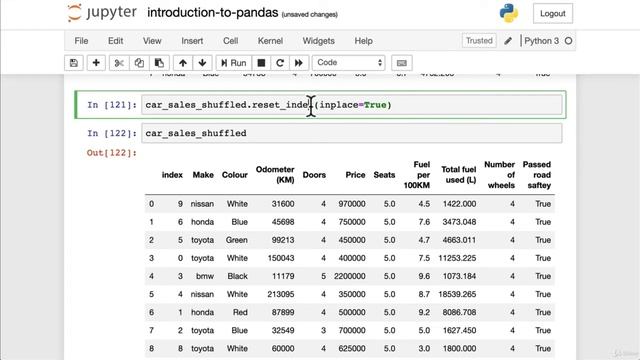Screen dimensions: 640x360
Task: Open the Help menu
Action: [363, 41]
